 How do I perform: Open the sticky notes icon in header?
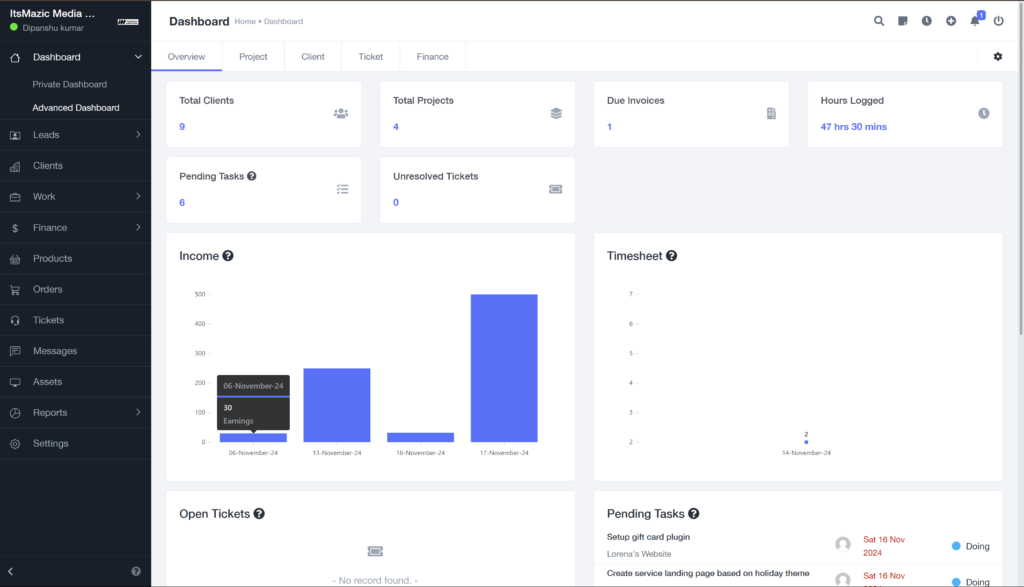903,21
